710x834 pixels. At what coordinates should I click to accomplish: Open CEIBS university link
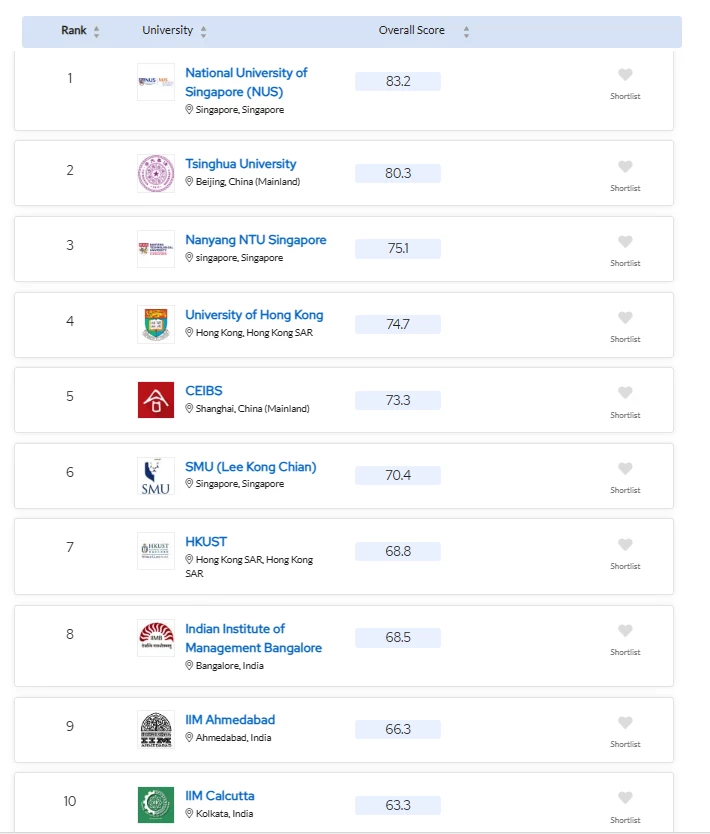point(204,391)
